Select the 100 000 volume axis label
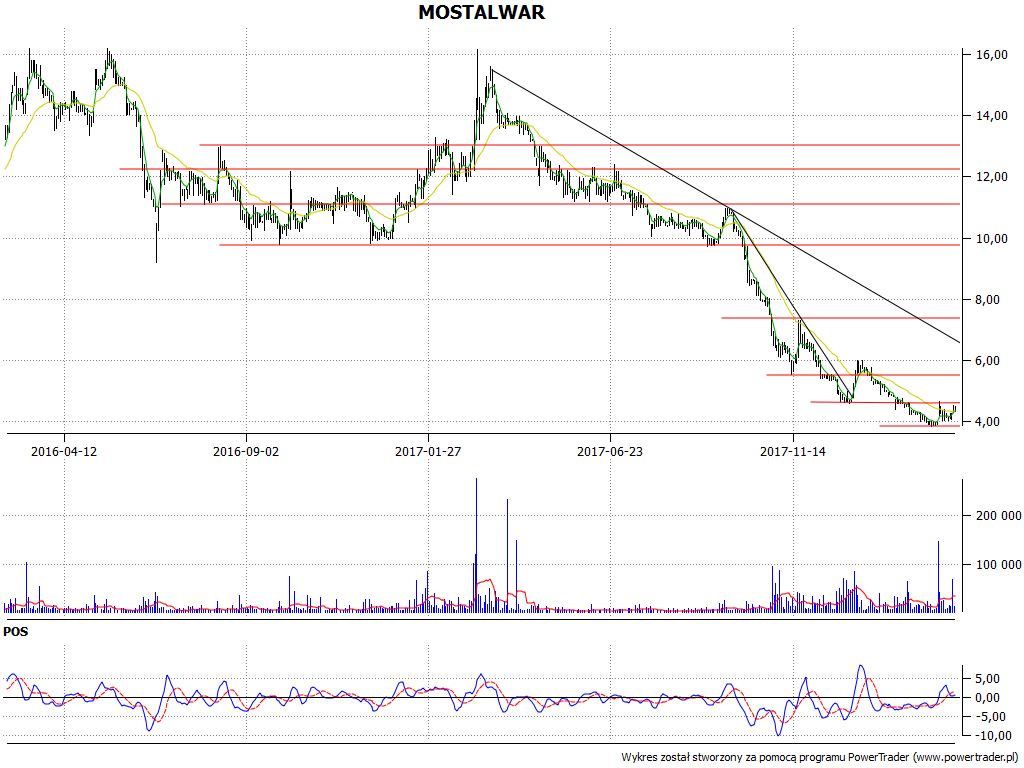Screen dimensions: 1024x768 pos(998,564)
